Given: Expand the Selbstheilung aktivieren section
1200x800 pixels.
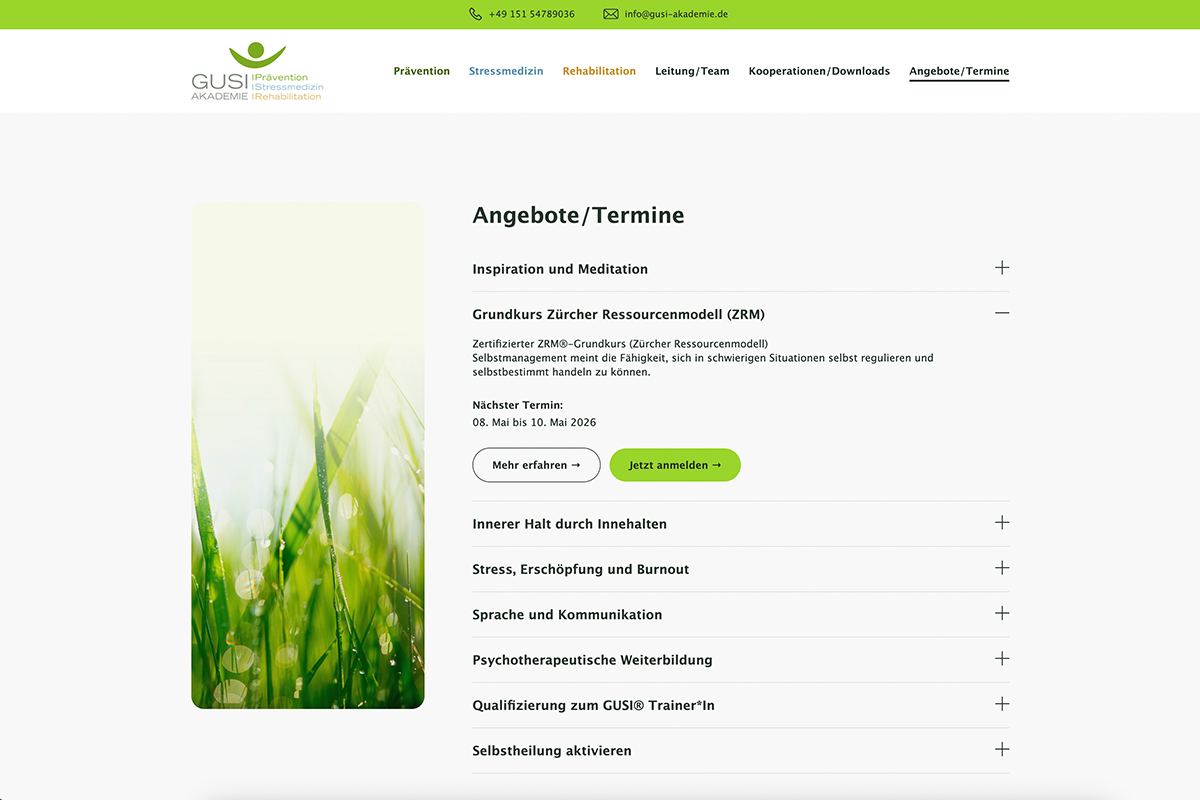Looking at the screenshot, I should [1001, 749].
